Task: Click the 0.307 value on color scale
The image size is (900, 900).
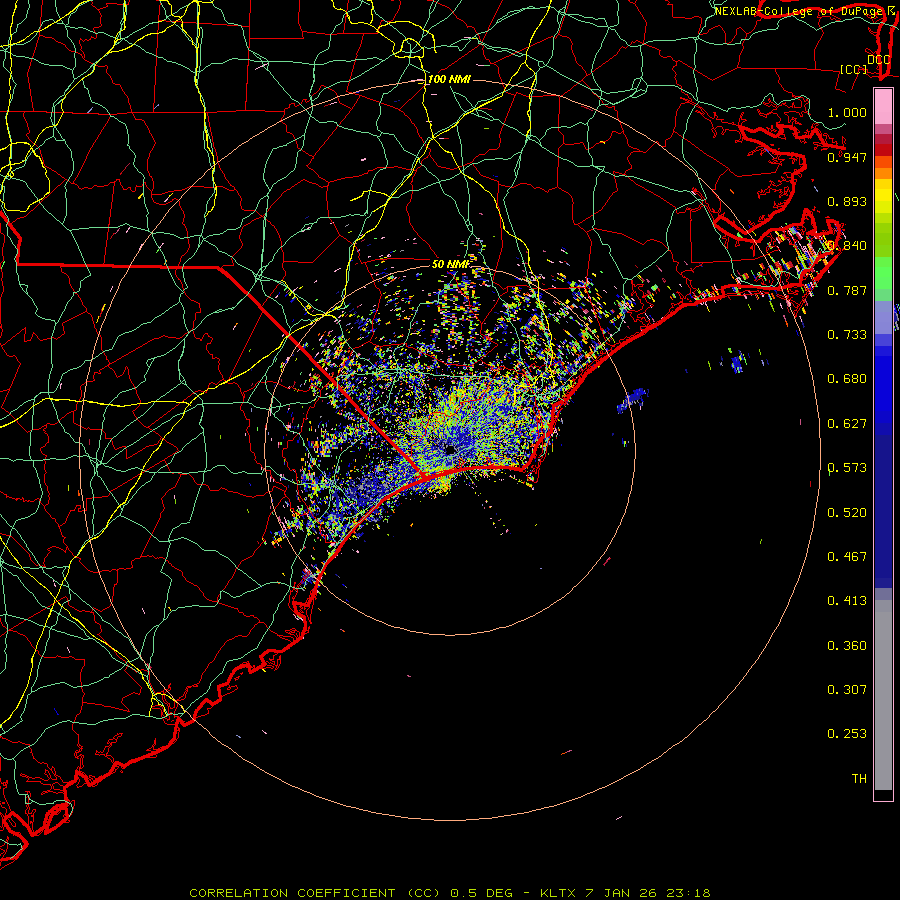Action: click(847, 689)
